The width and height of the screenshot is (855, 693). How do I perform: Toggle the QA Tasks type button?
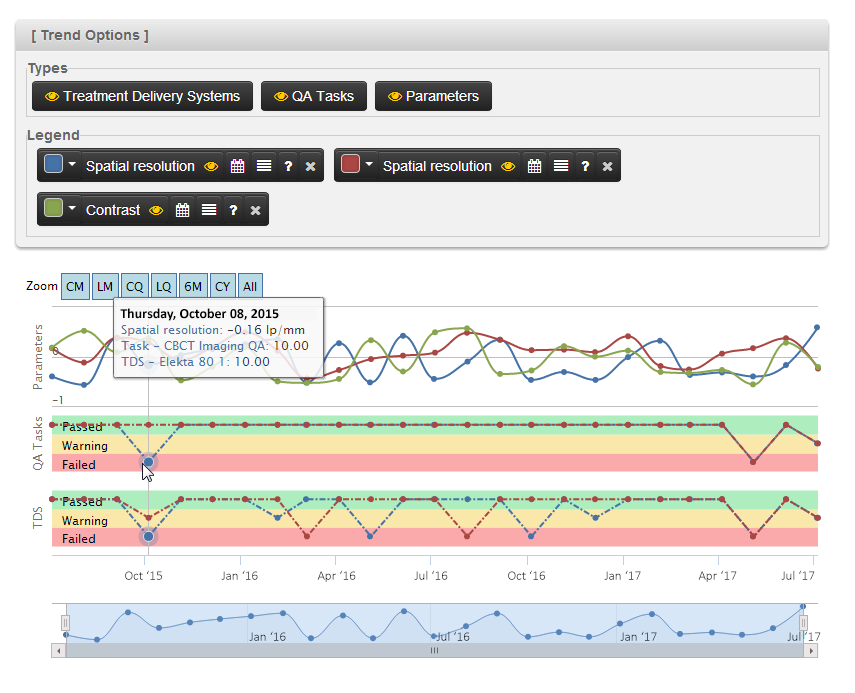point(314,96)
